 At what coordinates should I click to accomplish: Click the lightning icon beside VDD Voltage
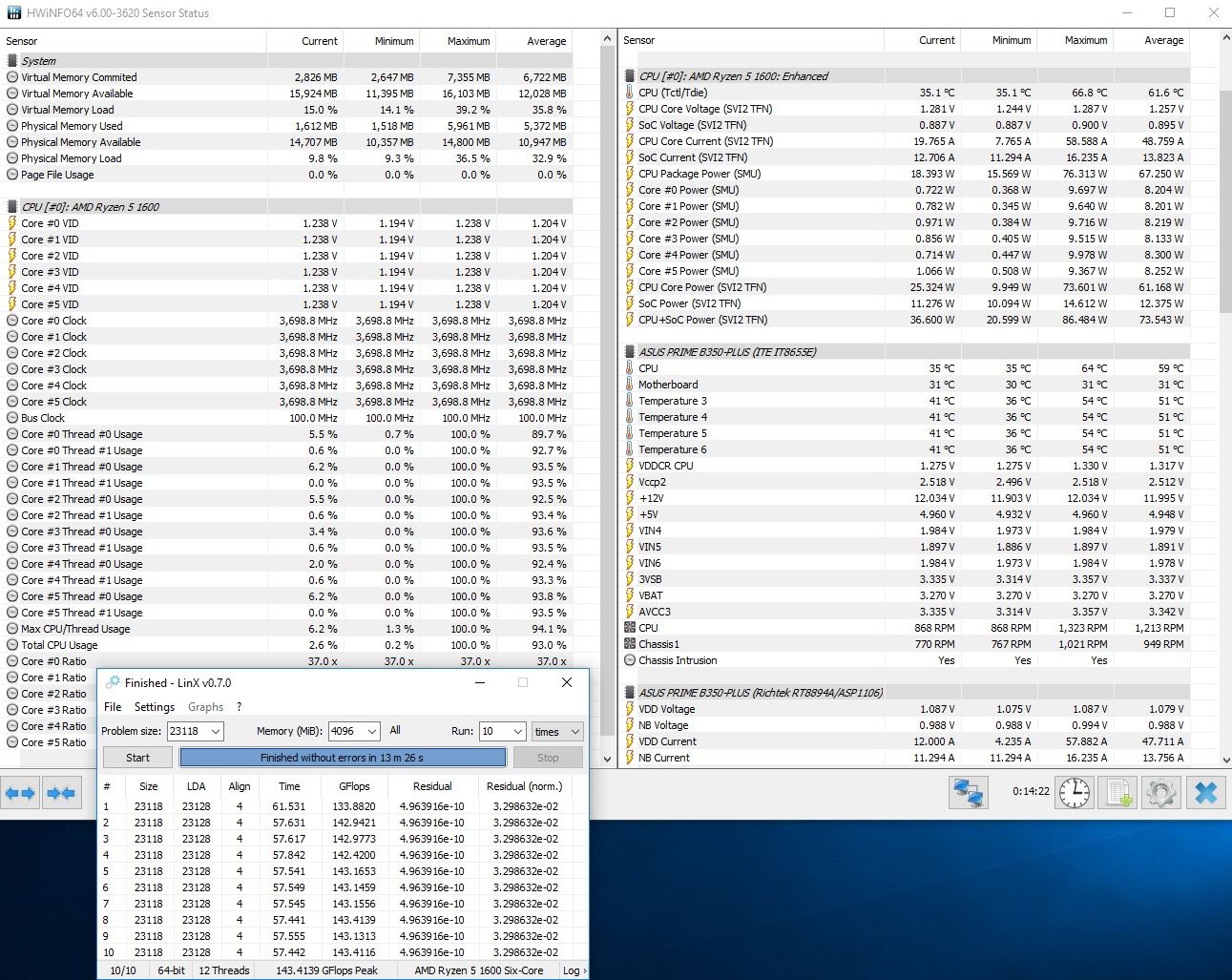[630, 709]
